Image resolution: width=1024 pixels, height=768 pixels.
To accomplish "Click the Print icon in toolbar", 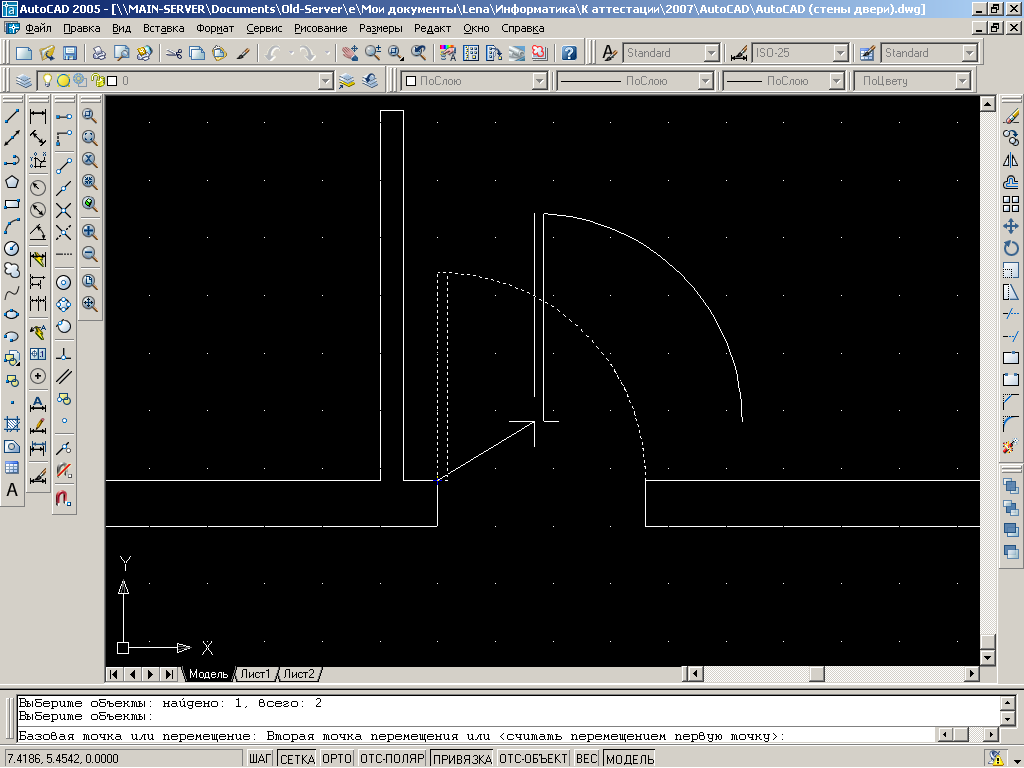I will tap(99, 53).
